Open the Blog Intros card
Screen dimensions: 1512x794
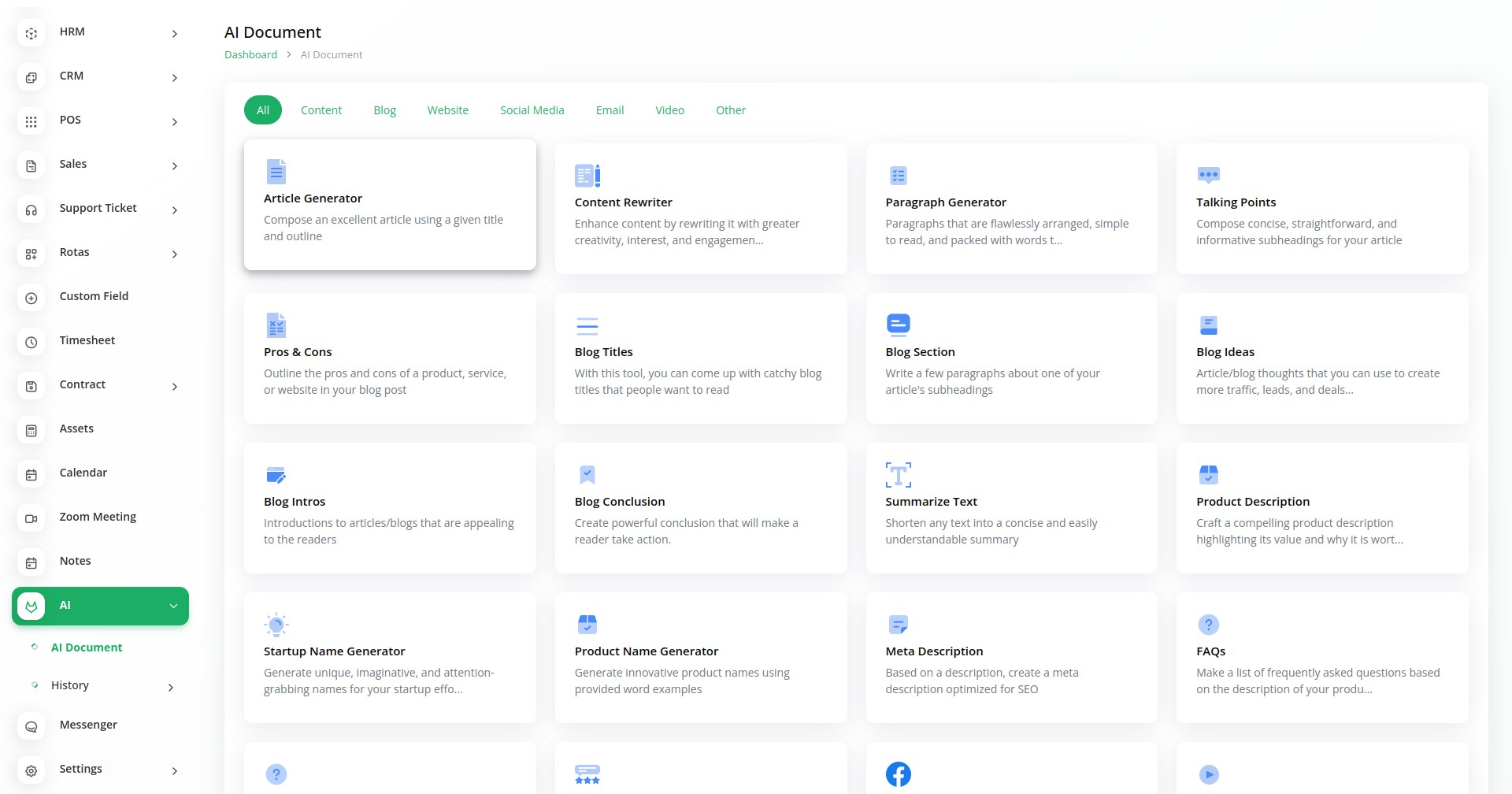pos(390,508)
